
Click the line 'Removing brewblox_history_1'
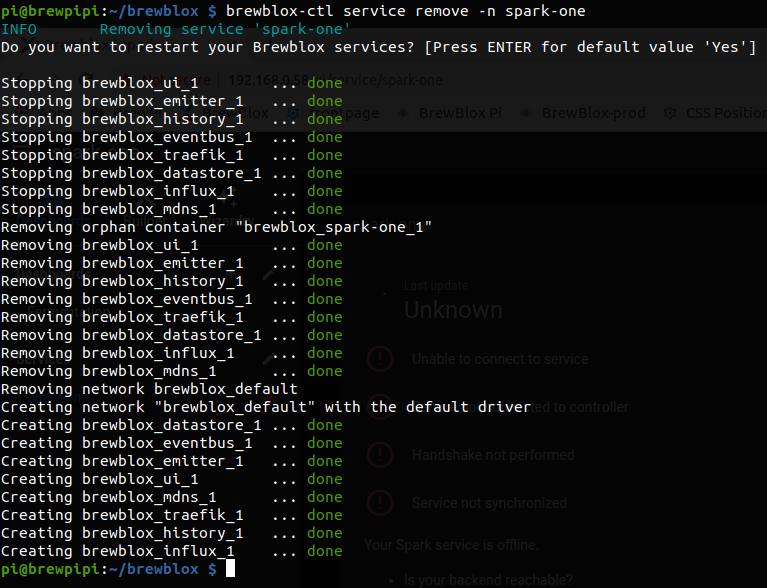pos(172,281)
